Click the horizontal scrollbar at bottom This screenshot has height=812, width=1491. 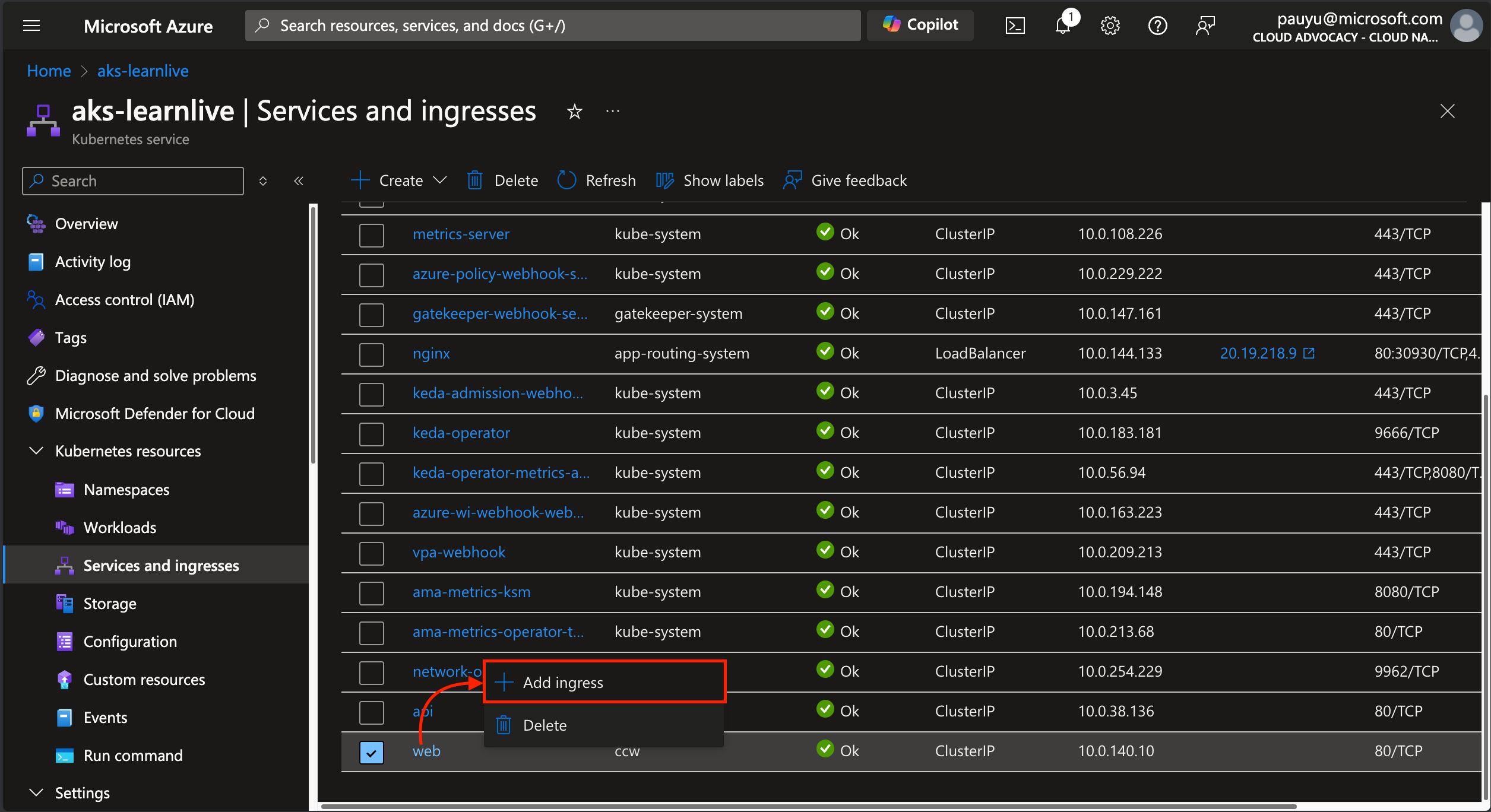tap(809, 807)
